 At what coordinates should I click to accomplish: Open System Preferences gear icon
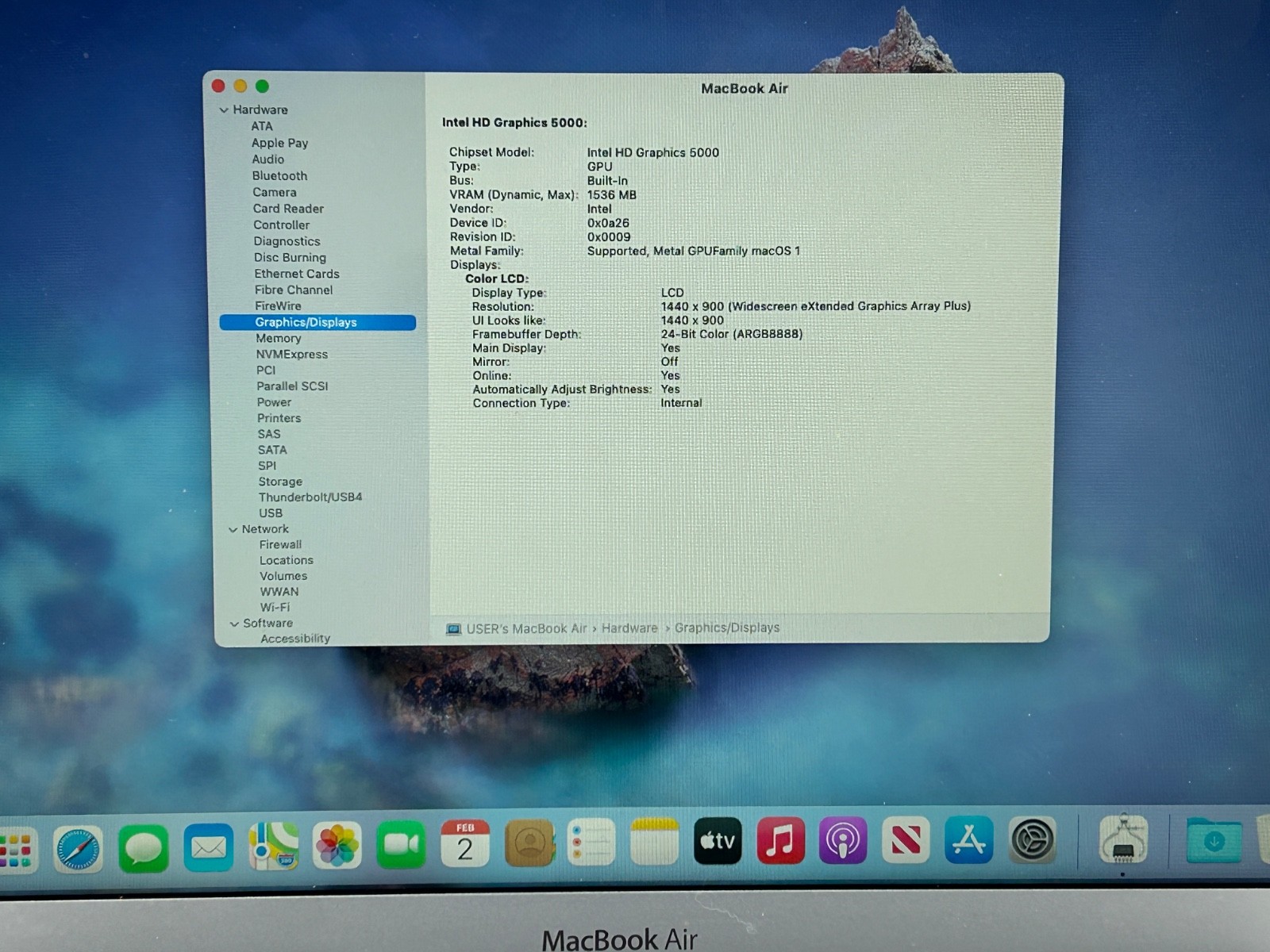pyautogui.click(x=1032, y=840)
